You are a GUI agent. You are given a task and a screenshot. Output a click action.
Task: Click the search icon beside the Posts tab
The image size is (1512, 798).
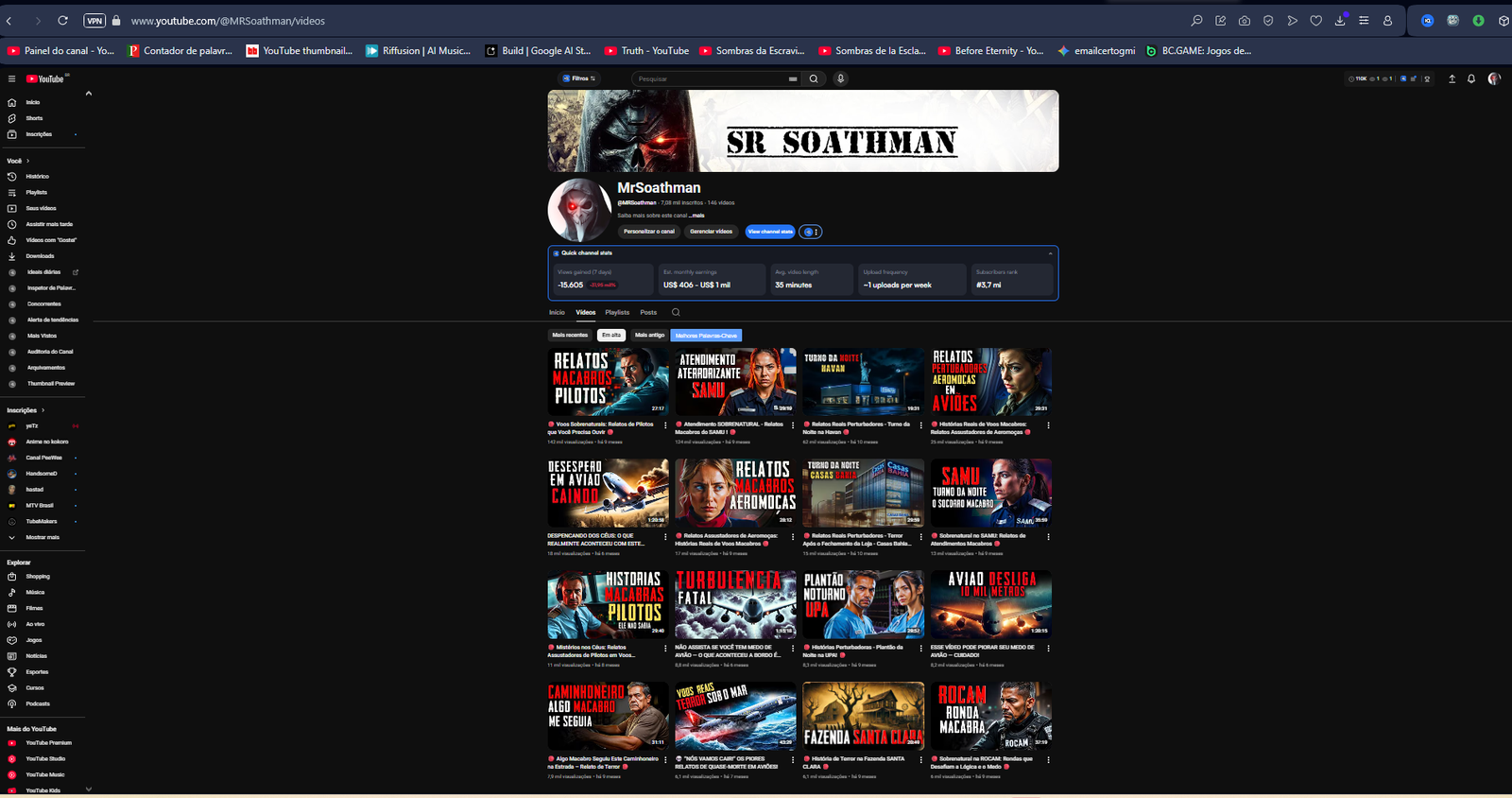(x=676, y=312)
